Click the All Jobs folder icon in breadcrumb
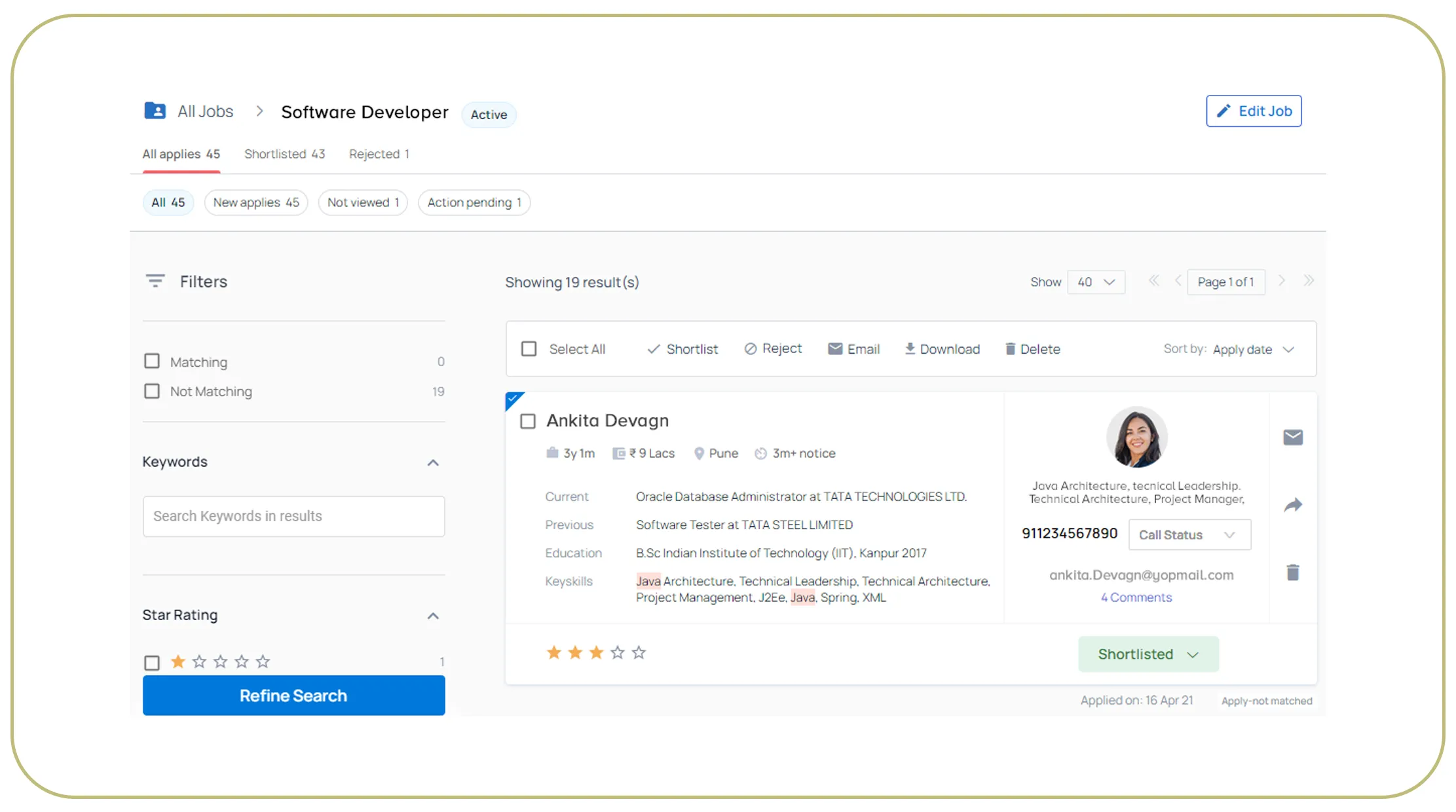The height and width of the screenshot is (812, 1456). (155, 111)
